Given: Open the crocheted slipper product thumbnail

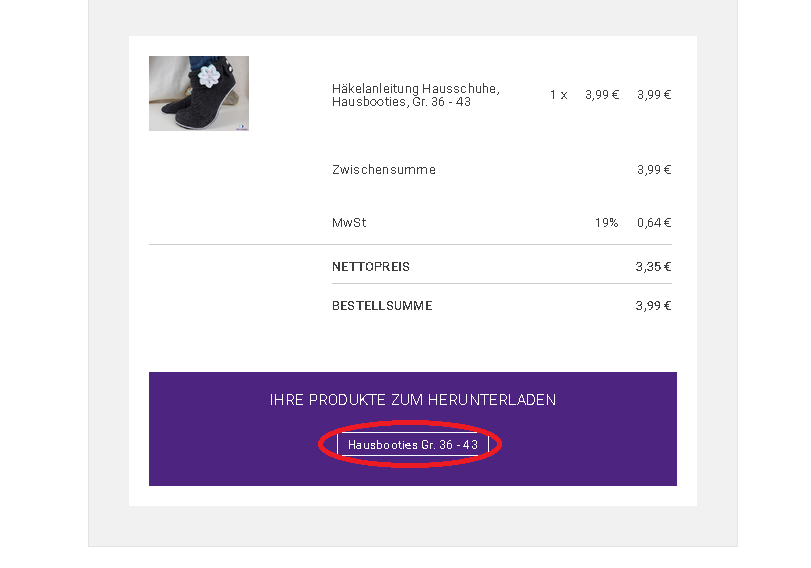Looking at the screenshot, I should point(198,94).
